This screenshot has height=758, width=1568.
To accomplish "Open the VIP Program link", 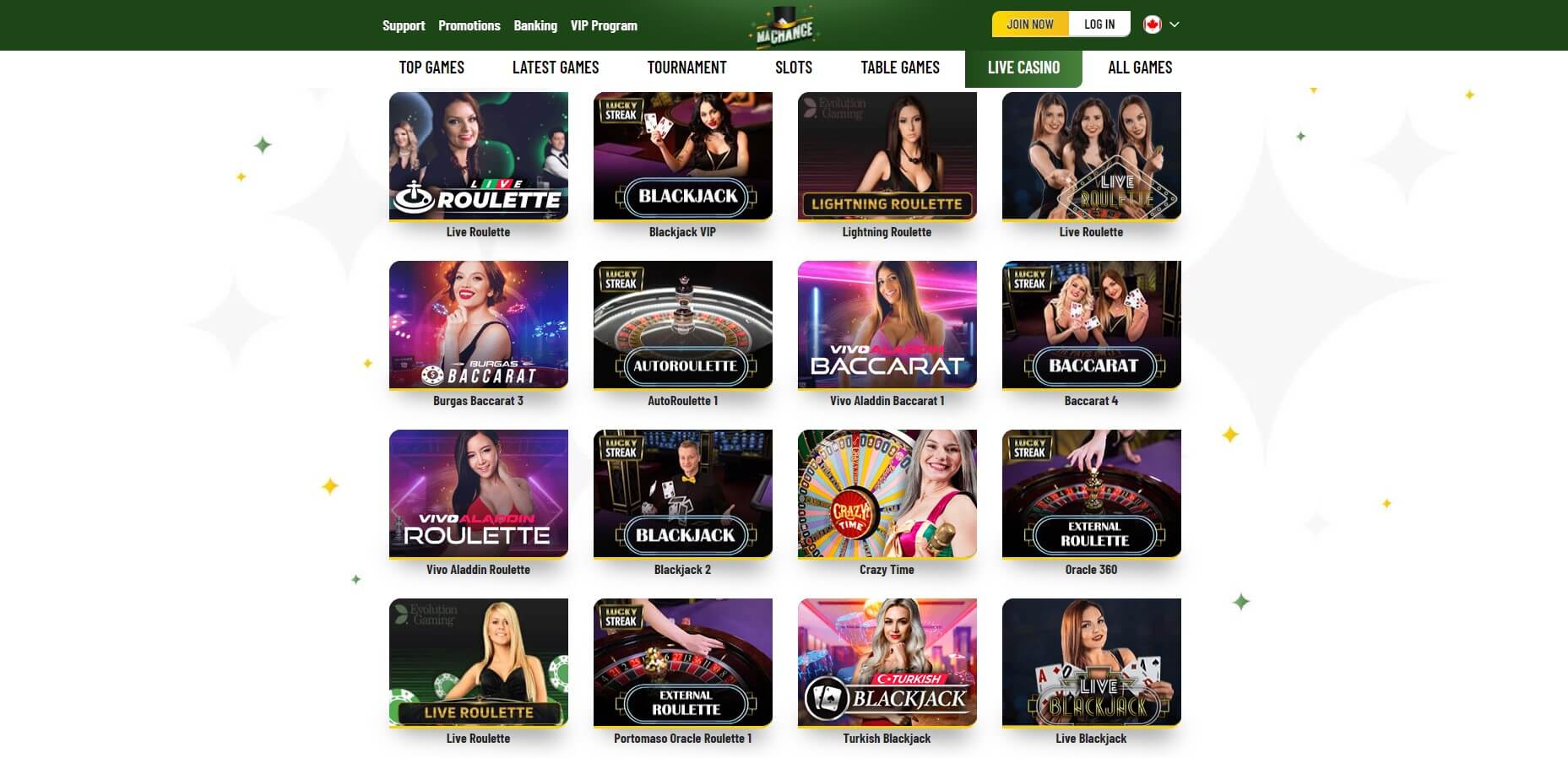I will pos(604,25).
